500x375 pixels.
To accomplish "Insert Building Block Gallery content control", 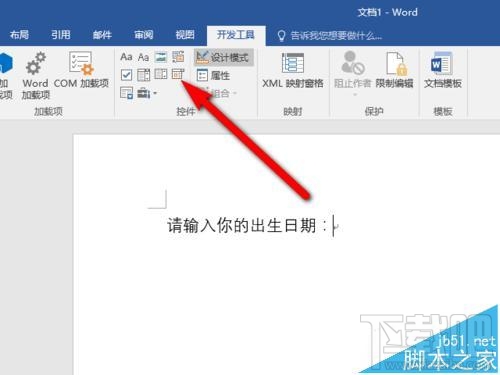I will point(178,57).
